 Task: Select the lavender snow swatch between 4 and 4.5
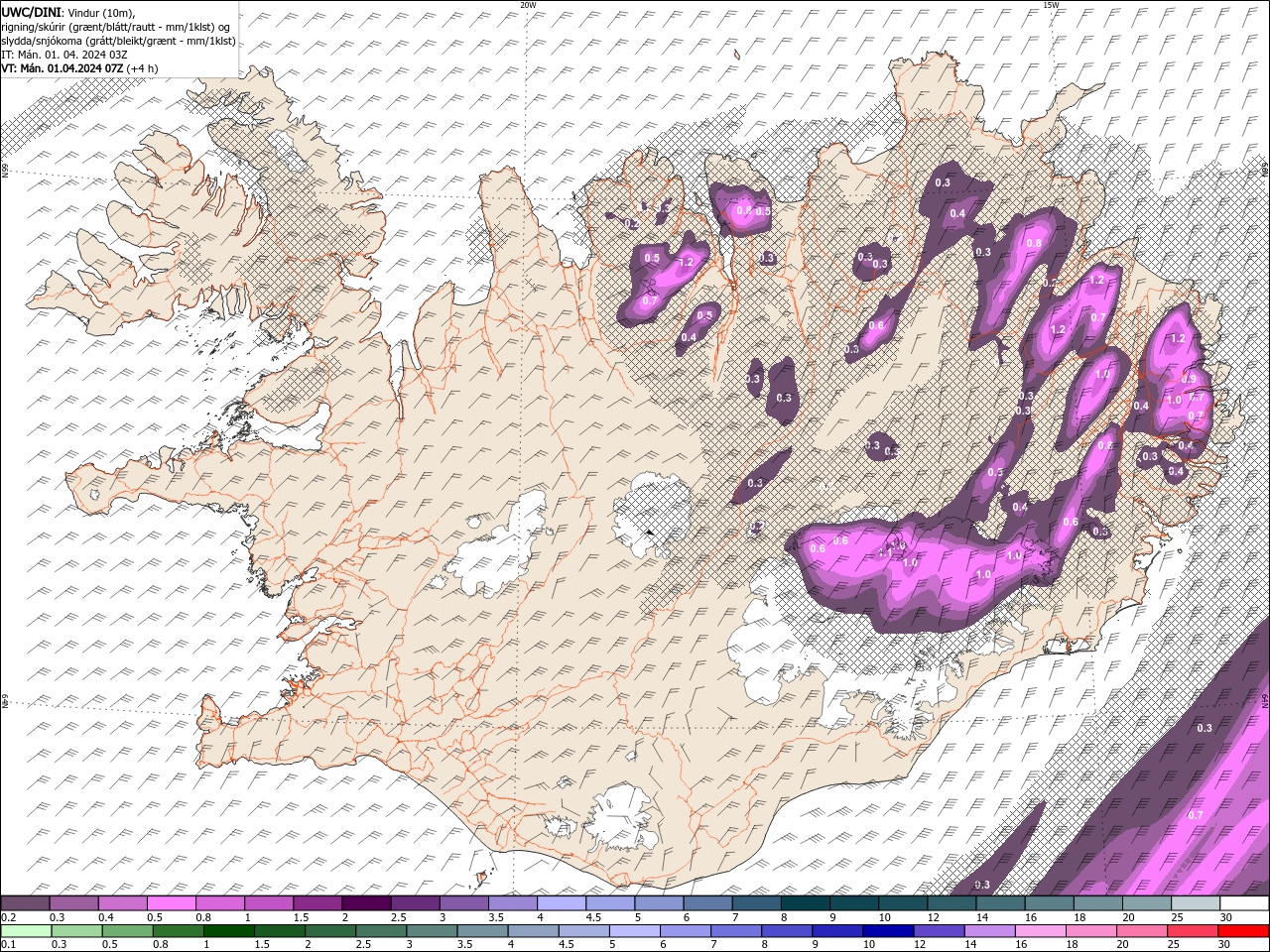click(x=561, y=903)
